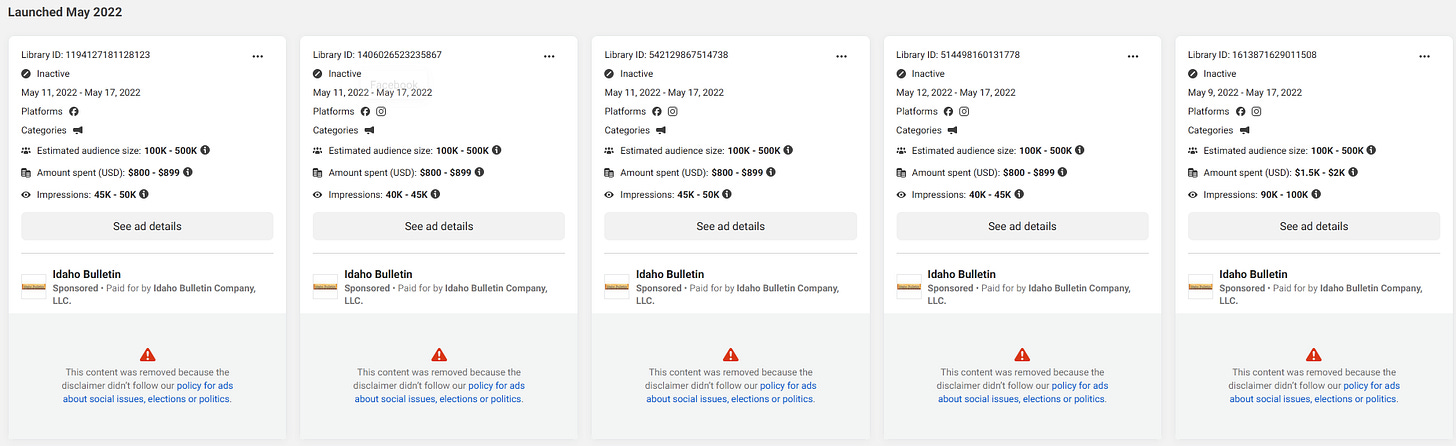Click See ad details for ad 1194127181128123

coord(147,226)
